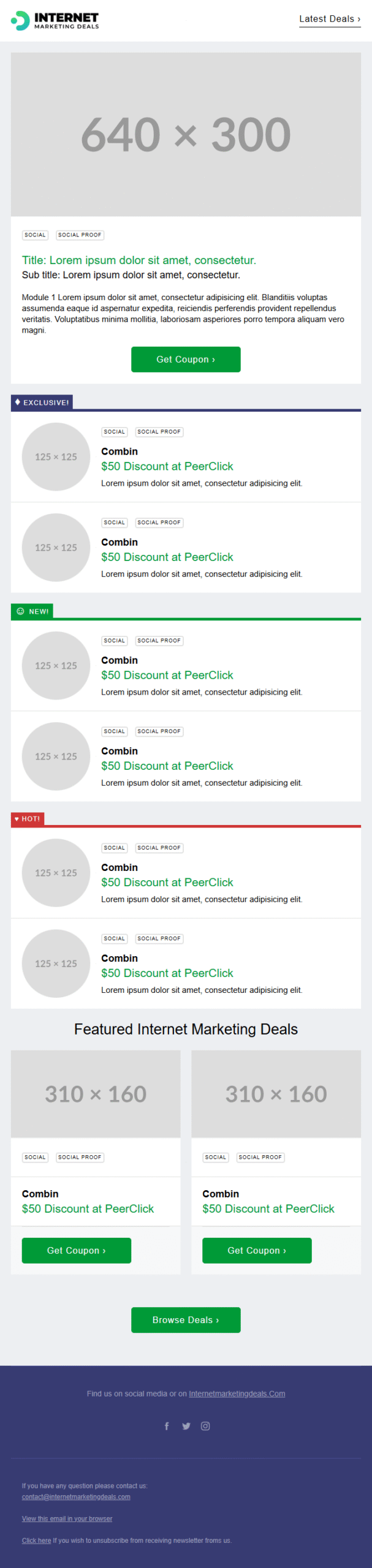Click the contact email address link

pyautogui.click(x=76, y=1497)
